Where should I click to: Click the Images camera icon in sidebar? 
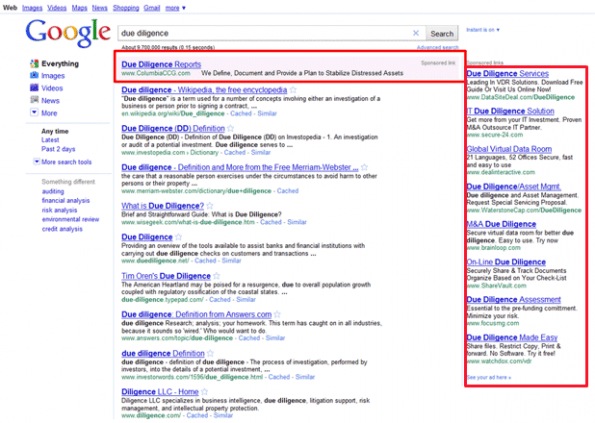[x=34, y=75]
